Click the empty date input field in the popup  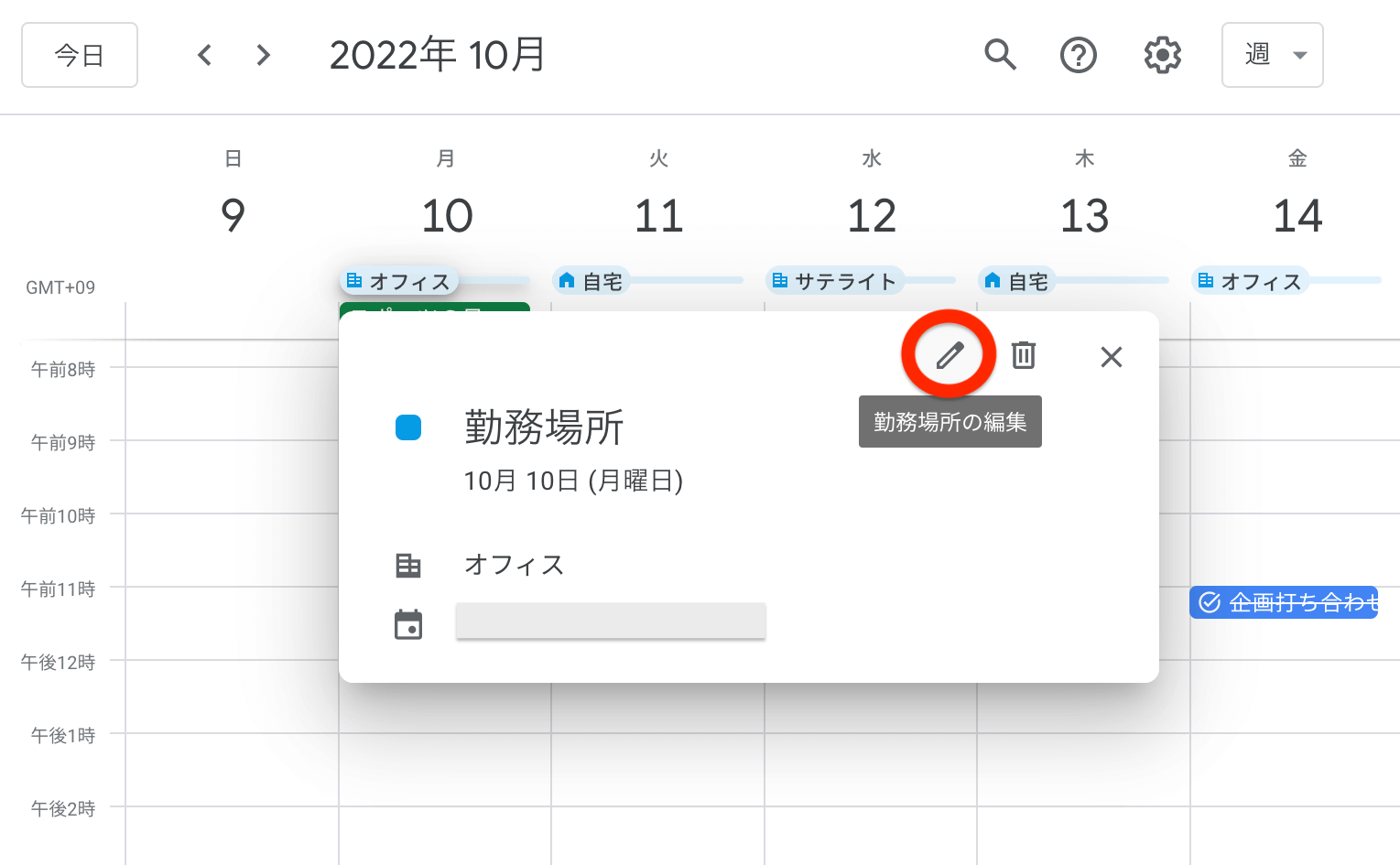(610, 621)
